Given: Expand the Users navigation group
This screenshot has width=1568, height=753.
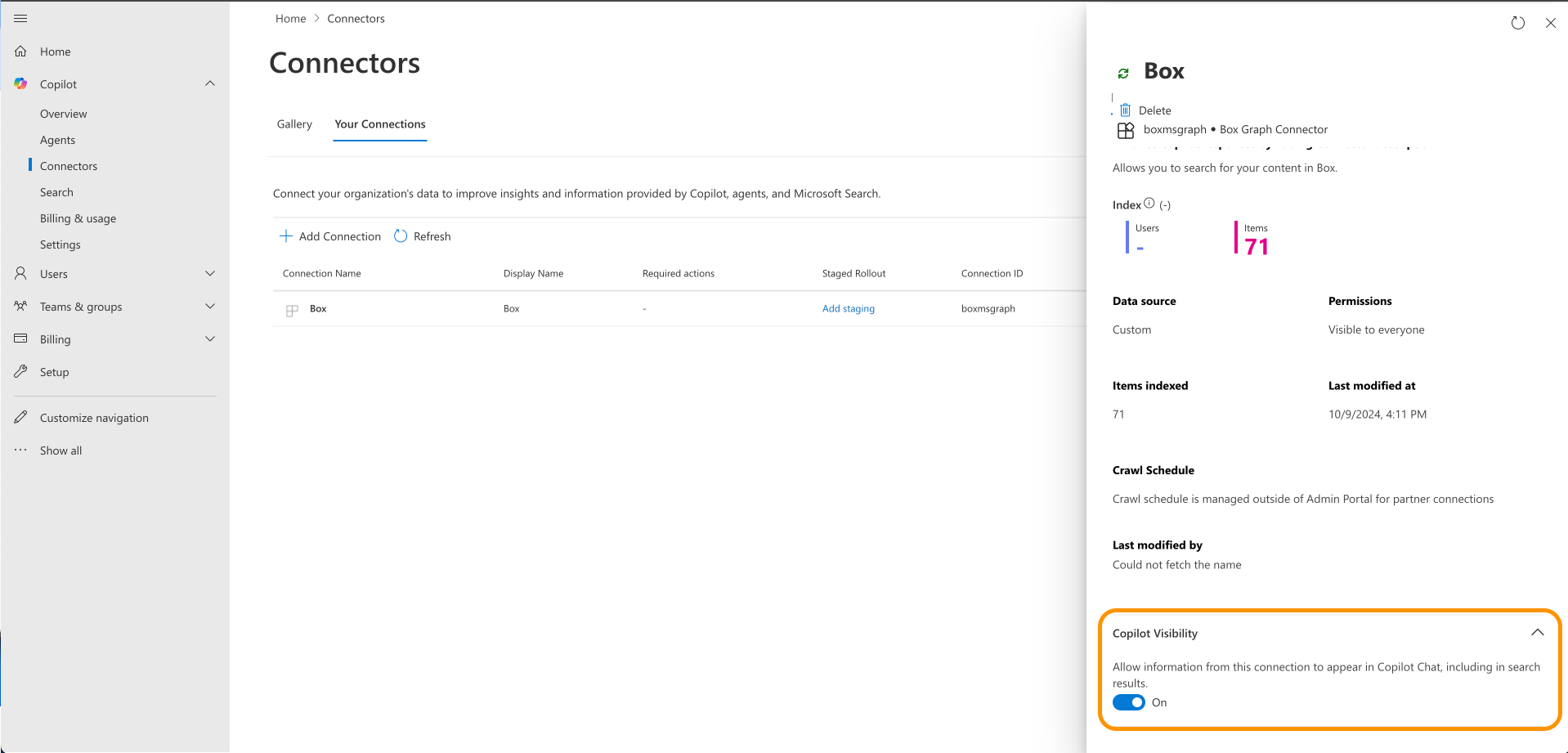Looking at the screenshot, I should 210,273.
